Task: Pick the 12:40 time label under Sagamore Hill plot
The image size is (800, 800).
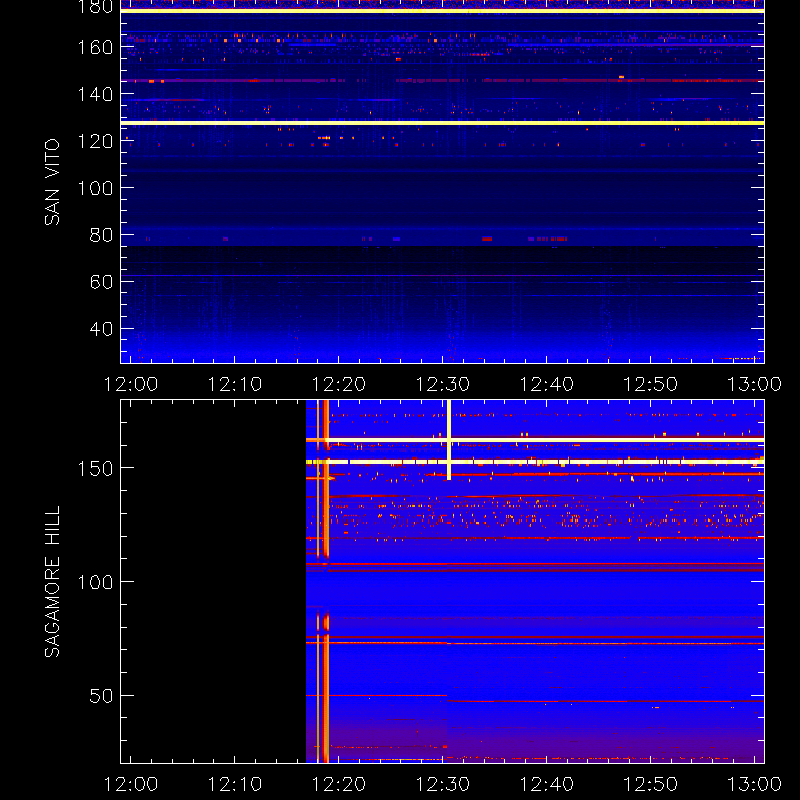Action: coord(546,784)
